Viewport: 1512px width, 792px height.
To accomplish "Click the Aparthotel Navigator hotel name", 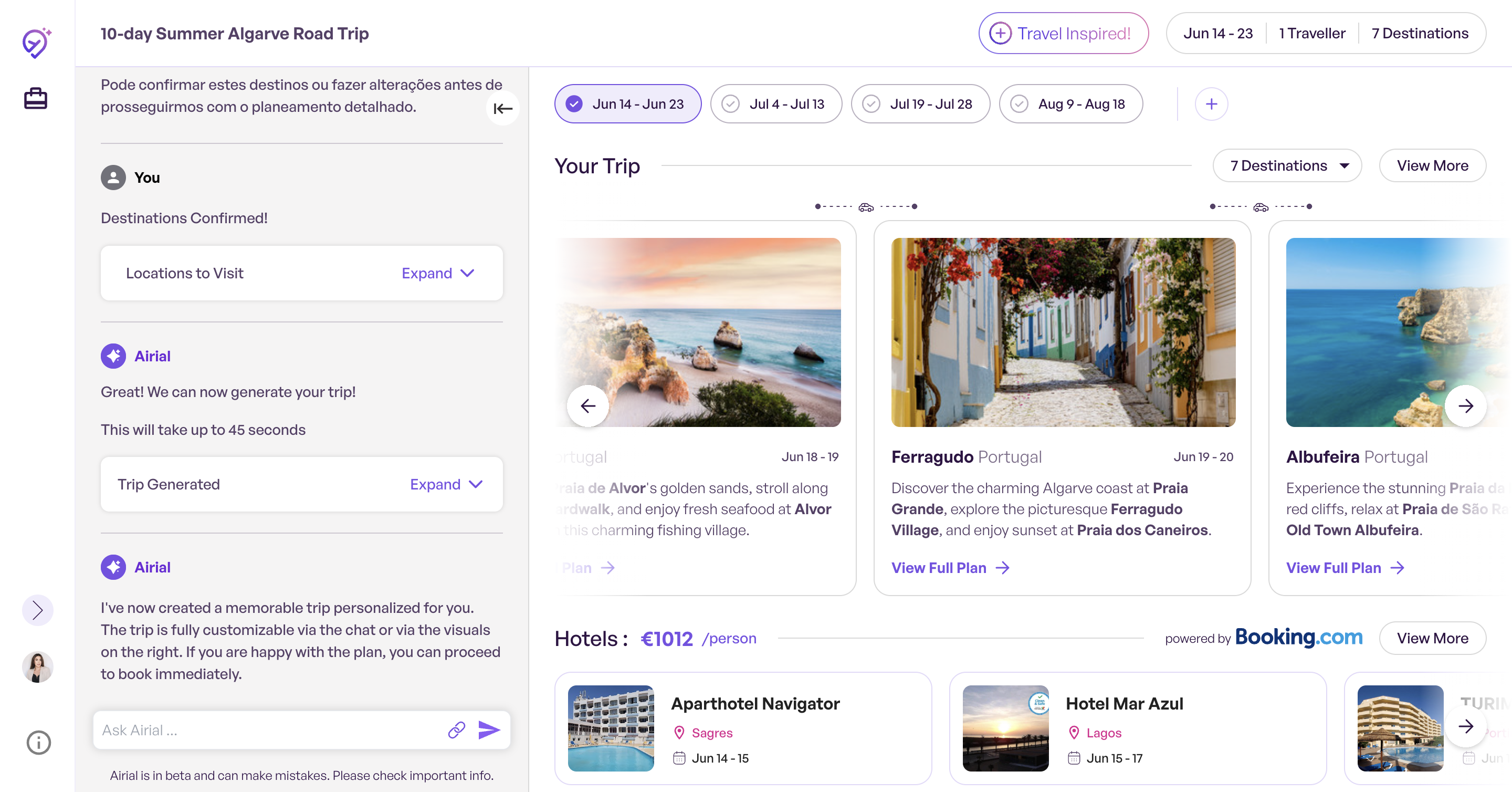I will (x=755, y=703).
